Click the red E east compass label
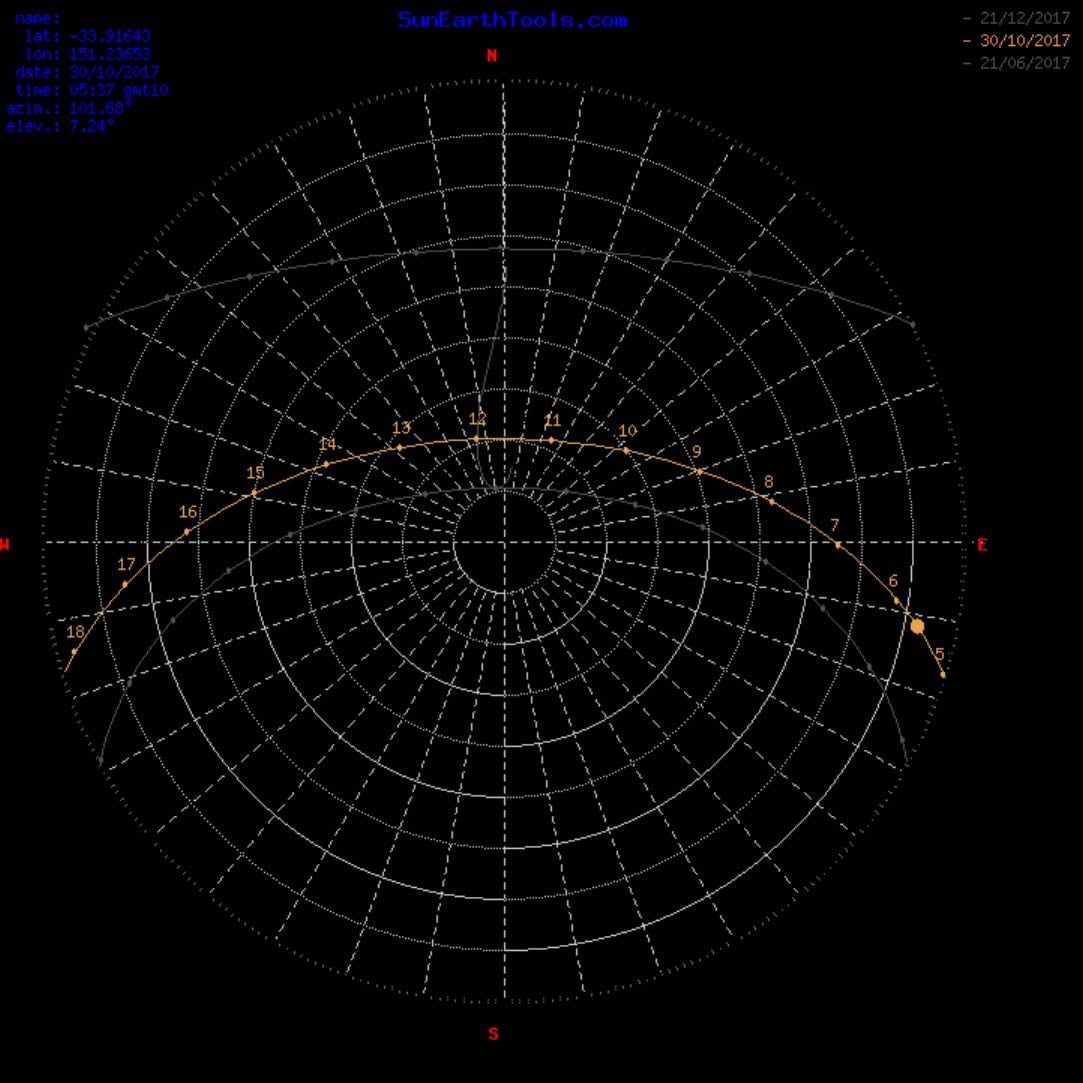 982,545
